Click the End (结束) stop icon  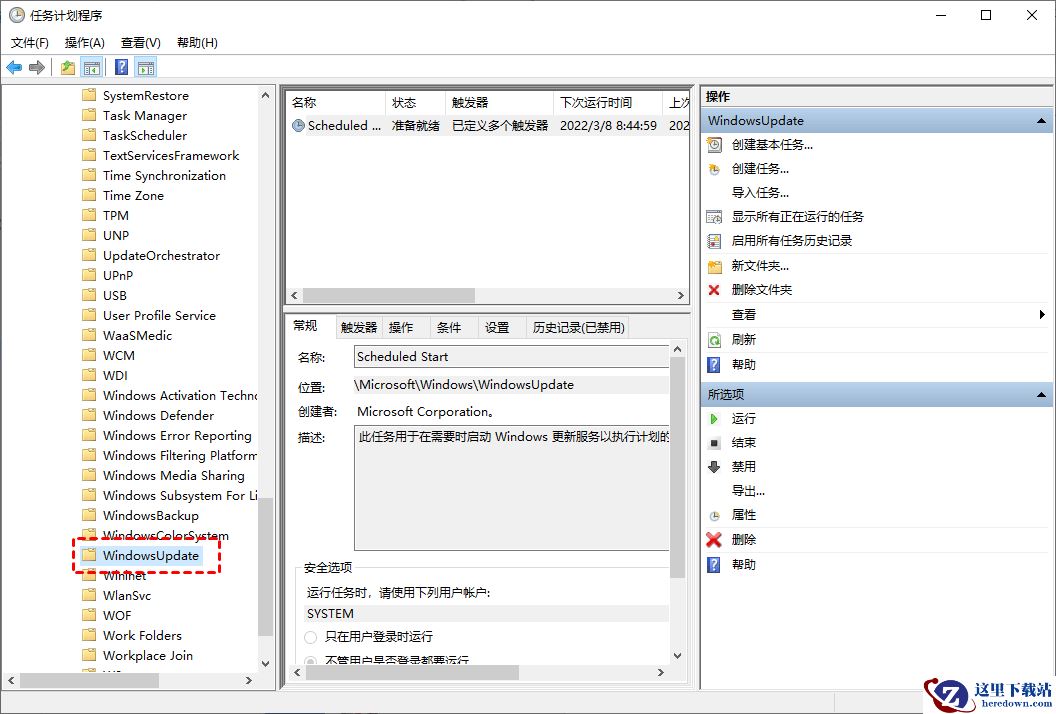pyautogui.click(x=715, y=443)
